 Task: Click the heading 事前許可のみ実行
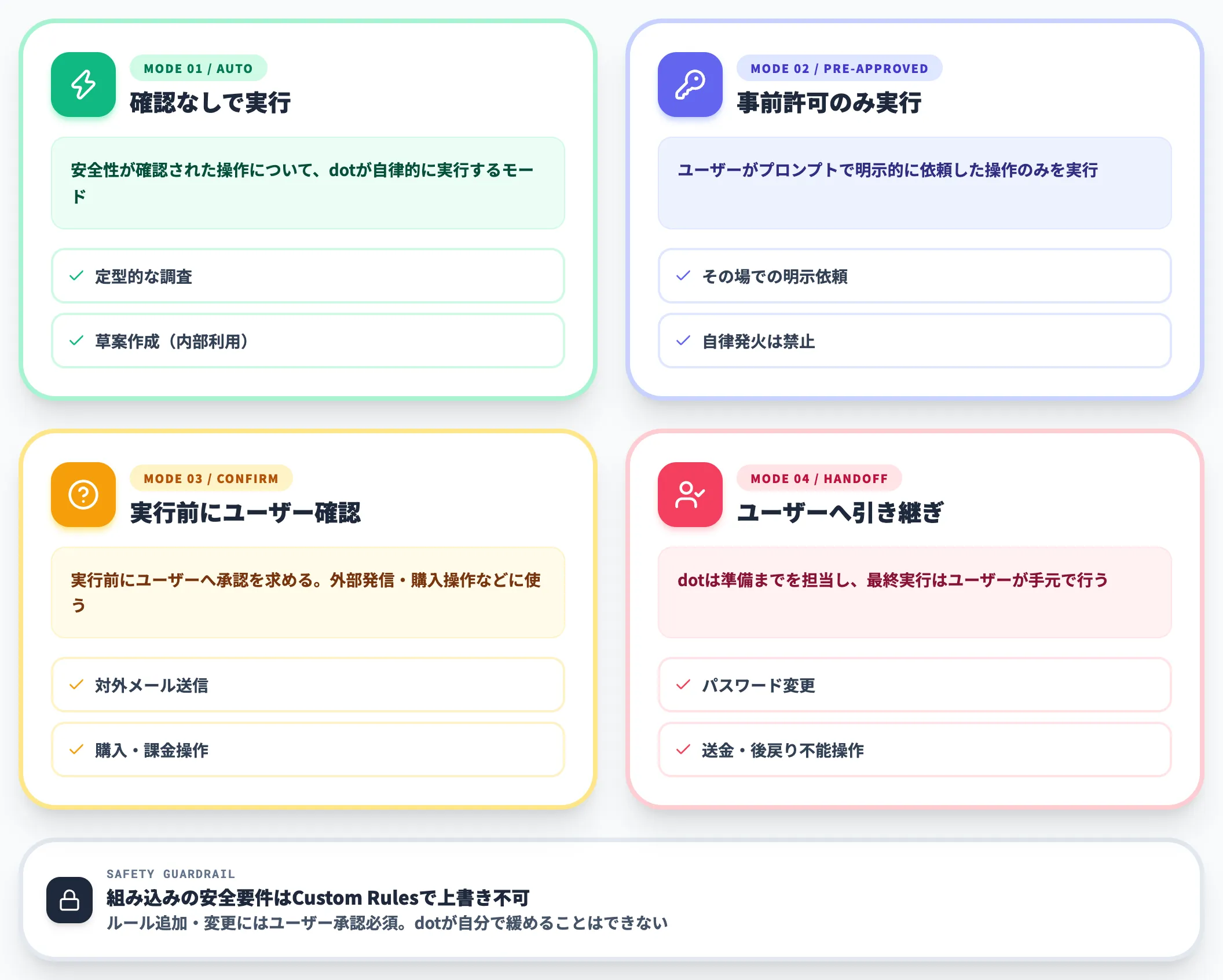[829, 103]
